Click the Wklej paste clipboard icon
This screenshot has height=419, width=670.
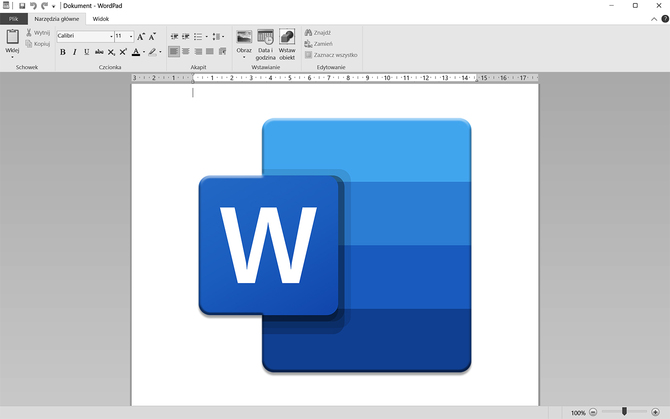[x=12, y=37]
